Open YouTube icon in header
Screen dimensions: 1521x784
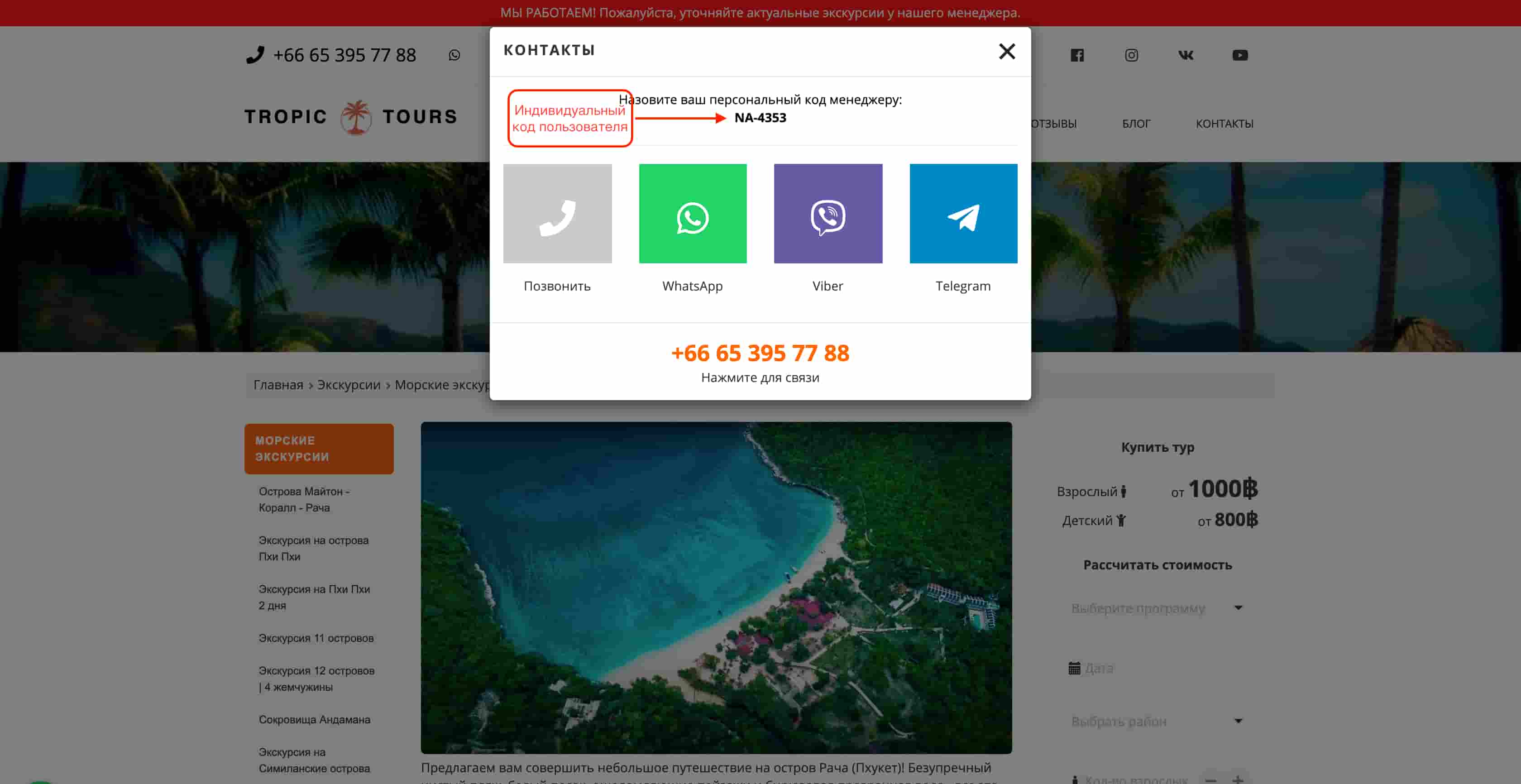1239,55
